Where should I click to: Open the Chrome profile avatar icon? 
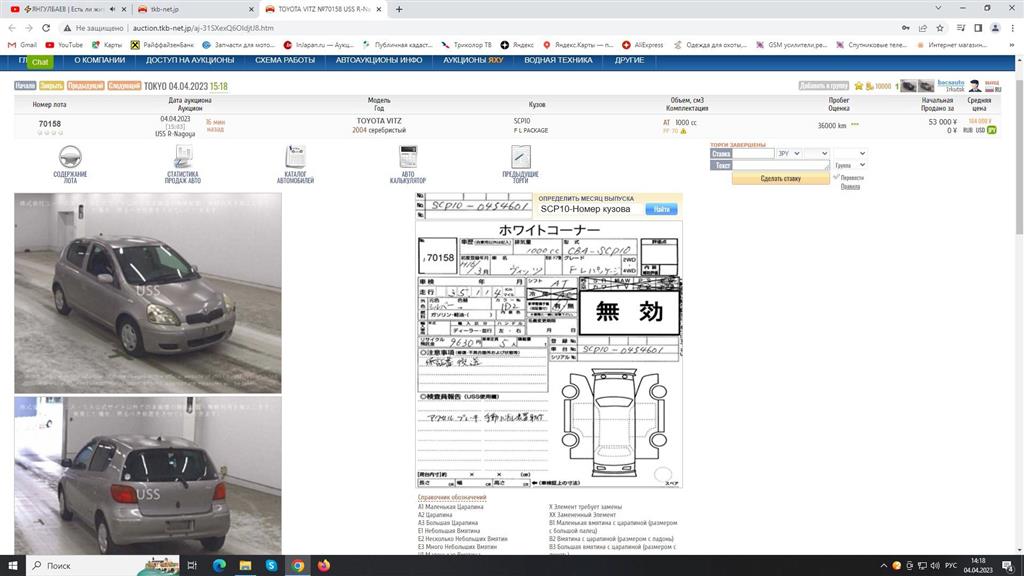pos(995,28)
